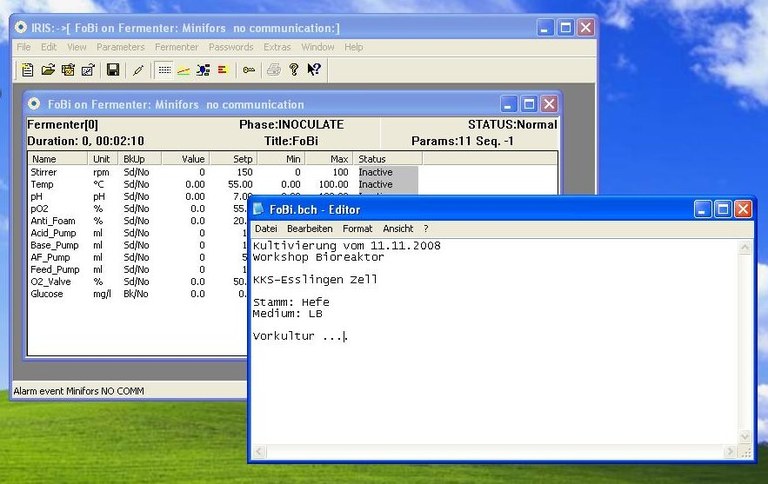Open the Passwords menu in IRIS
The image size is (768, 484).
click(231, 47)
